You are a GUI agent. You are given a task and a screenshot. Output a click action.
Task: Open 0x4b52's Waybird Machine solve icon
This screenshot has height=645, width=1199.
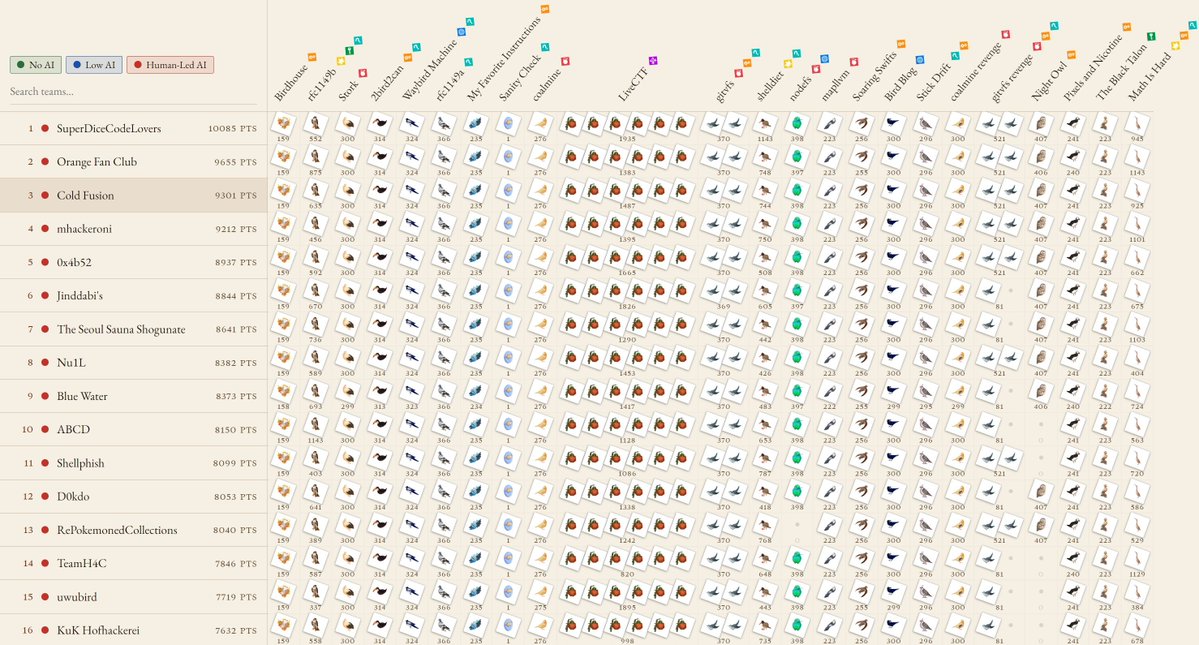click(412, 258)
